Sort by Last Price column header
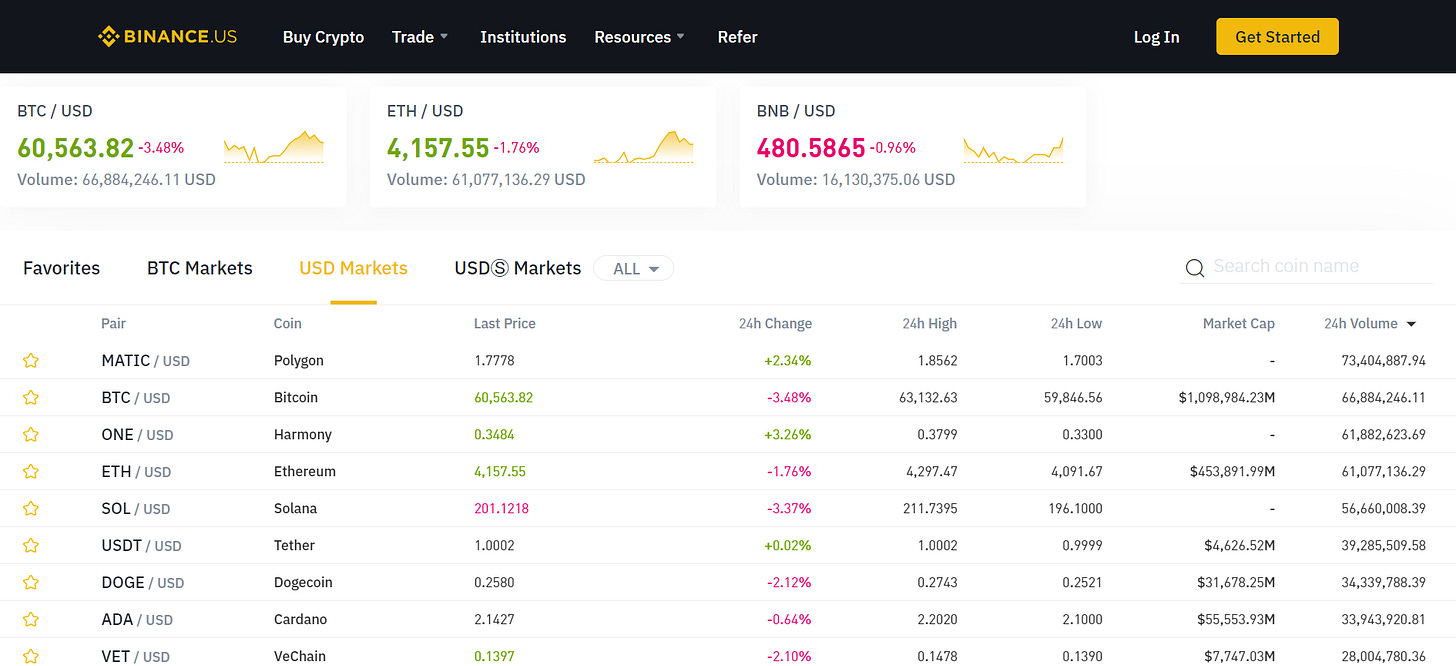Image resolution: width=1456 pixels, height=666 pixels. pos(505,323)
